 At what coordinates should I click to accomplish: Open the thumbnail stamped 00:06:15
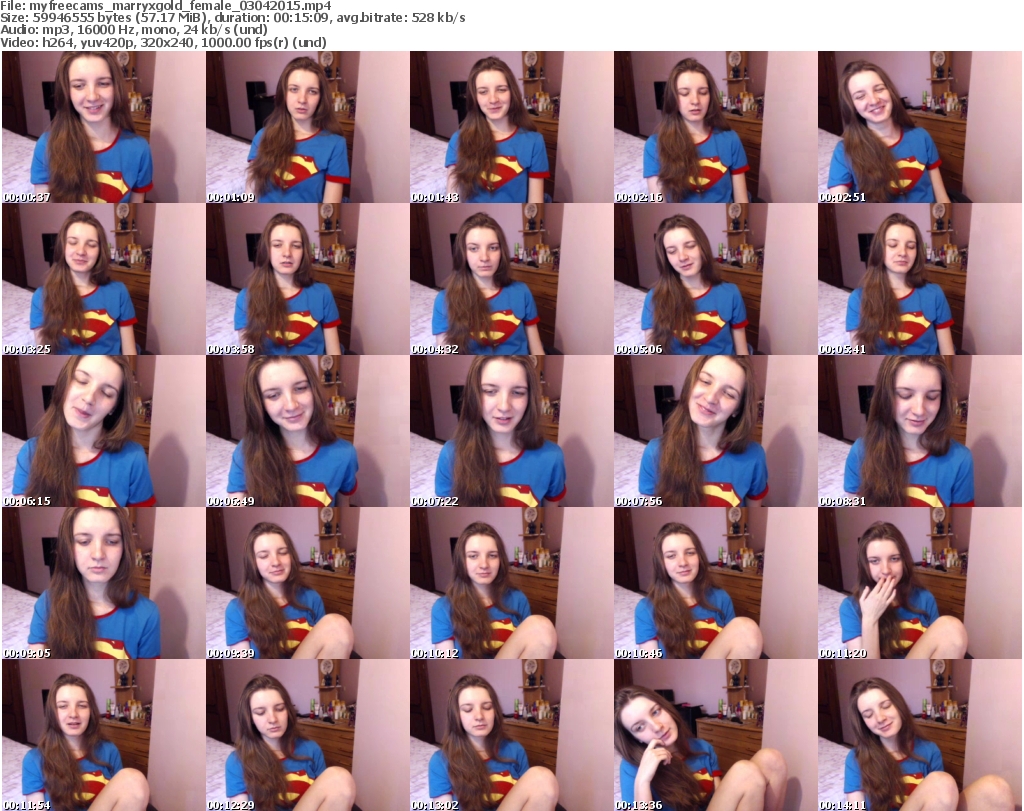coord(103,431)
